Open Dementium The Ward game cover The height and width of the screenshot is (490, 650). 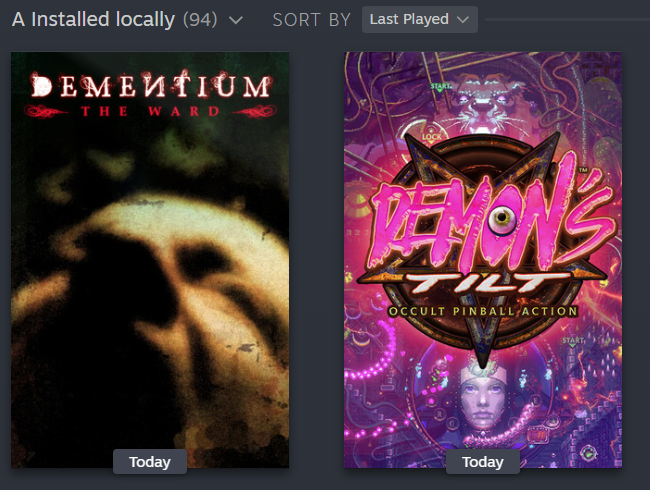pos(150,260)
